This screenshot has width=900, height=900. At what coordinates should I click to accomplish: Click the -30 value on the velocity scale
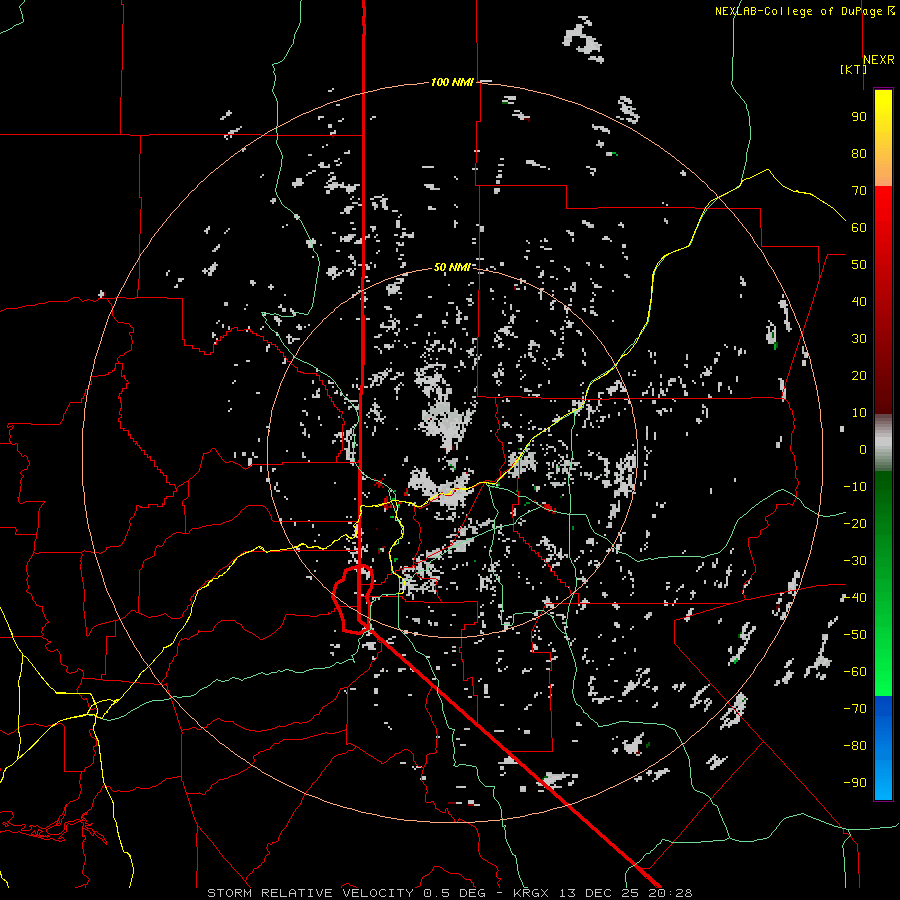coord(855,561)
